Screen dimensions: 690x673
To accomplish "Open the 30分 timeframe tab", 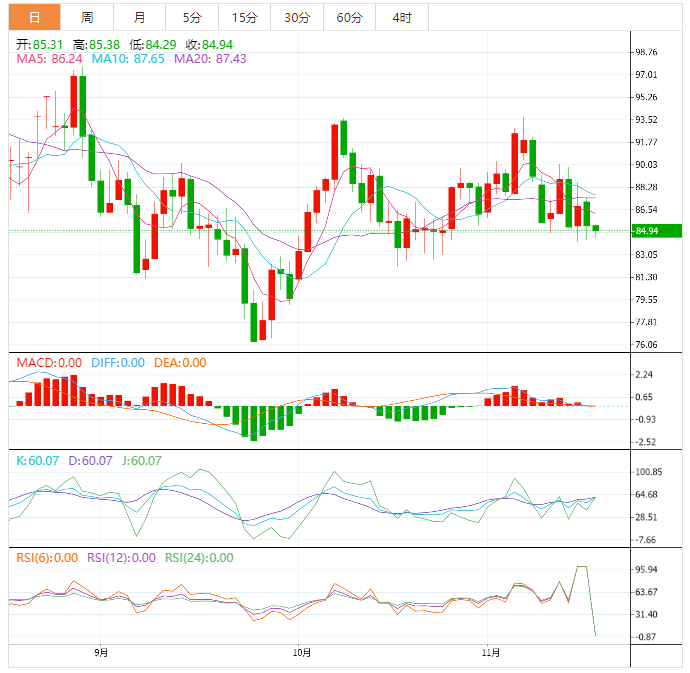I will tap(297, 18).
